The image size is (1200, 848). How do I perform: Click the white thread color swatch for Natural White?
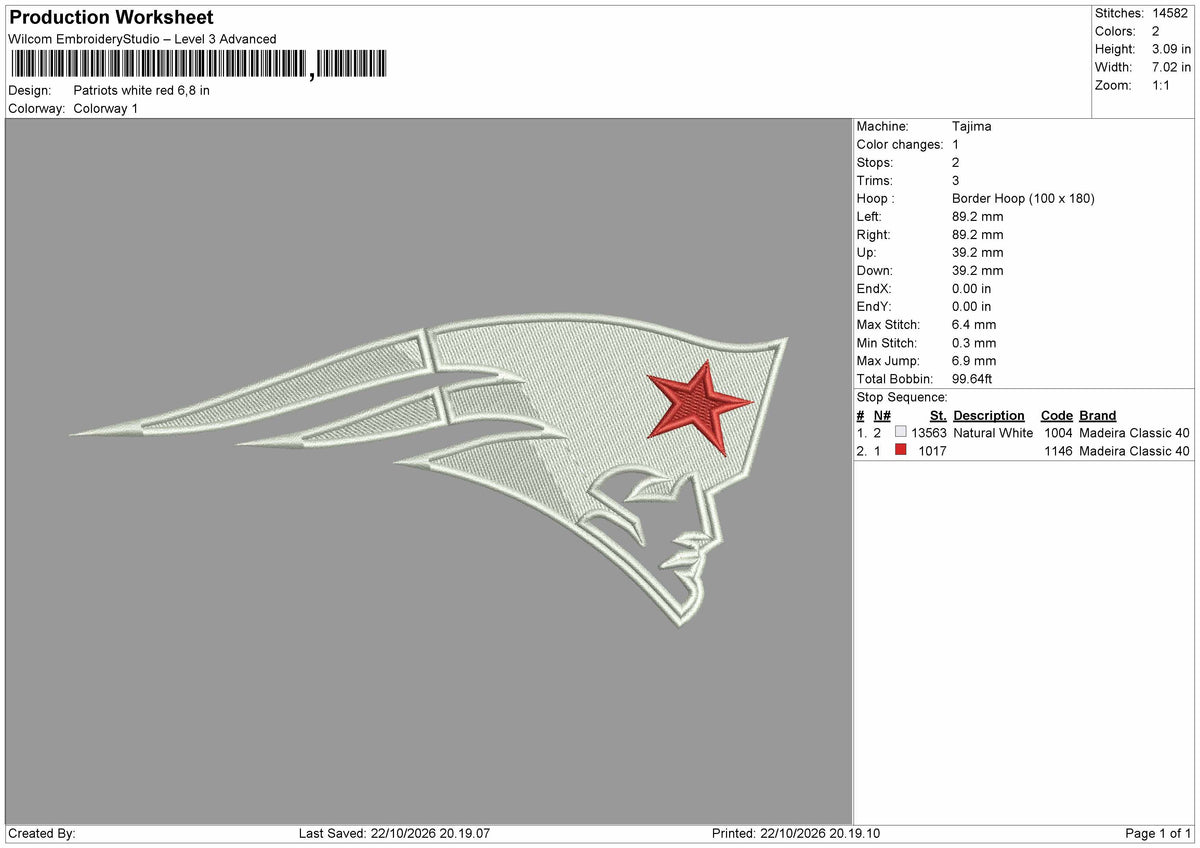(x=901, y=433)
